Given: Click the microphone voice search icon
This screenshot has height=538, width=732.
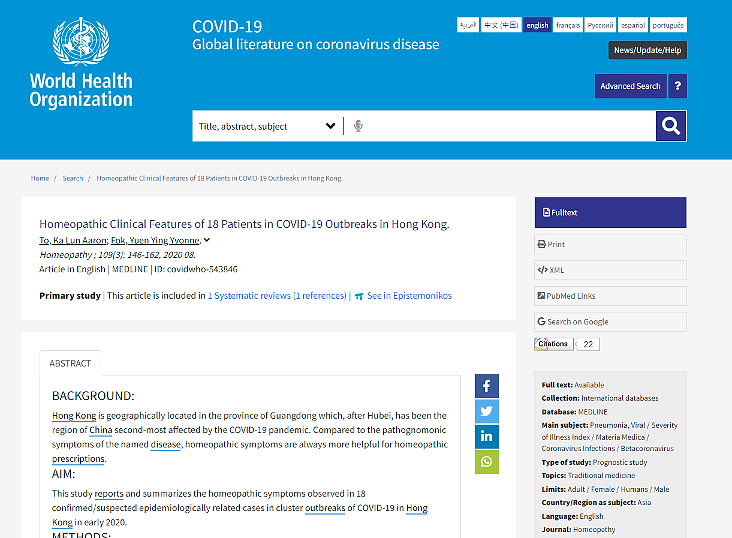Looking at the screenshot, I should (358, 126).
